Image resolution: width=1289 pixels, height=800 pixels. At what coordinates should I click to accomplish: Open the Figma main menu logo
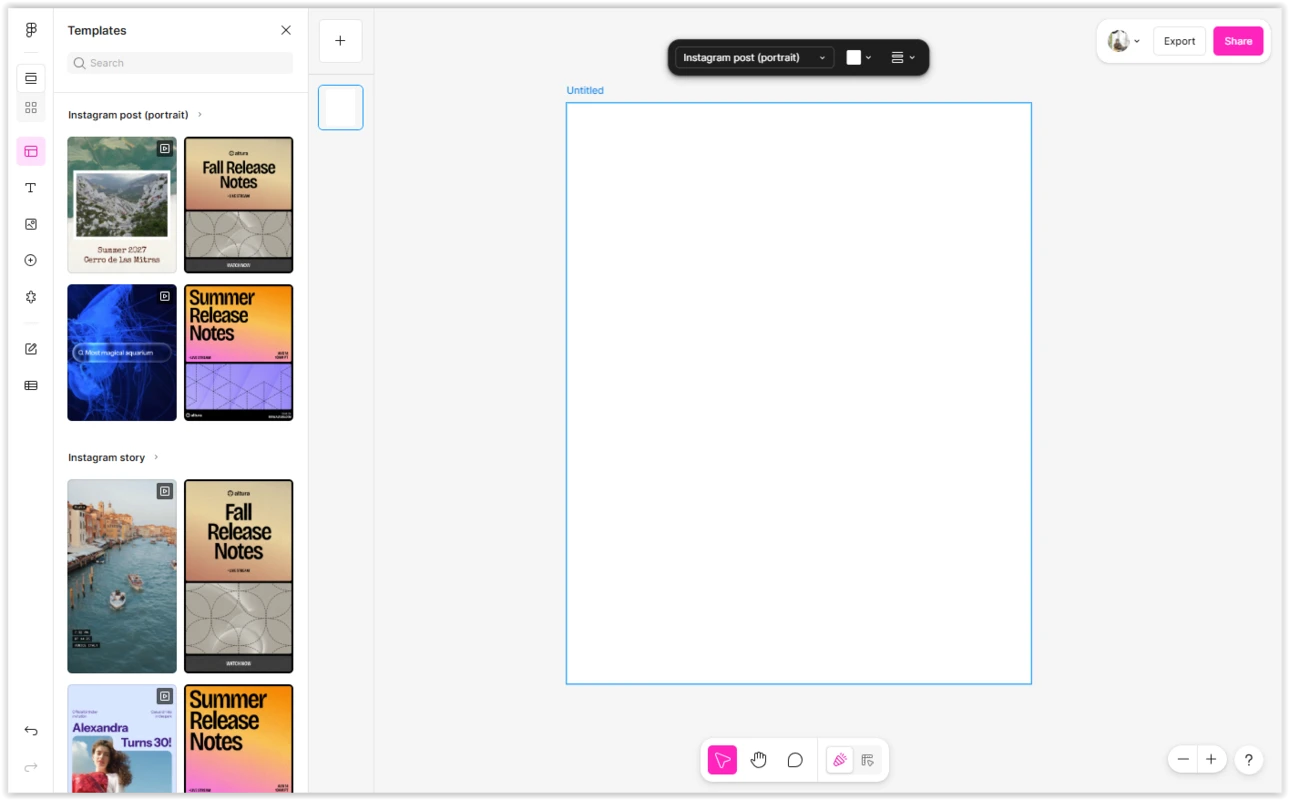tap(31, 30)
